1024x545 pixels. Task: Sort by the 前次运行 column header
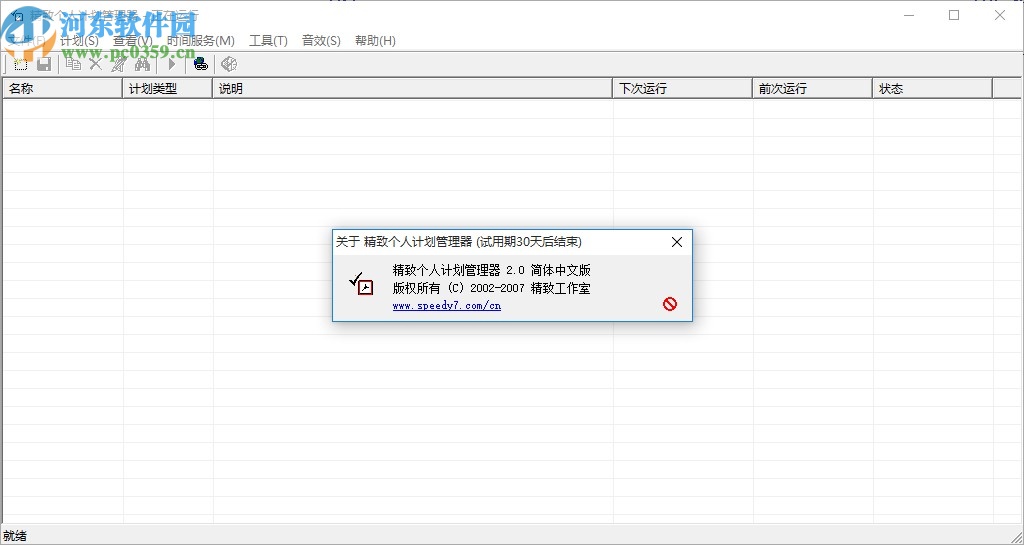[812, 88]
